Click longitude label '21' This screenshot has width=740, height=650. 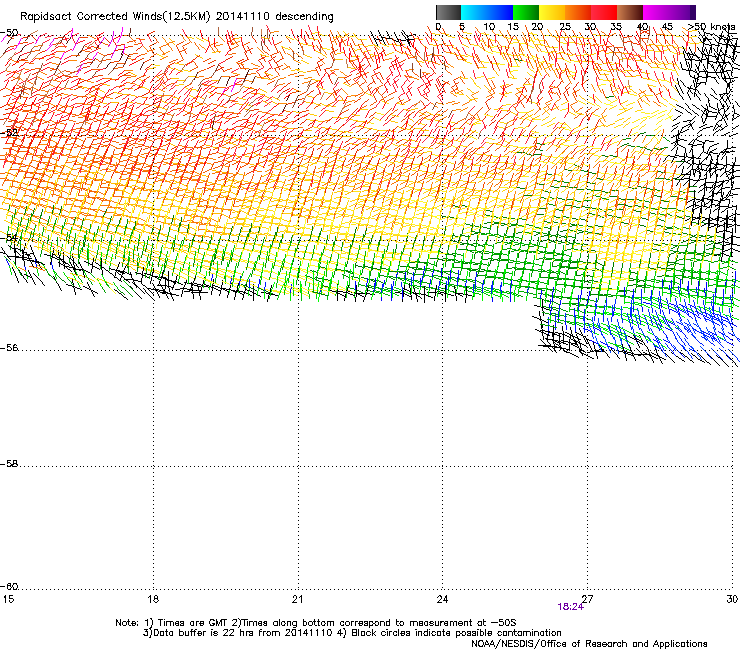[297, 599]
